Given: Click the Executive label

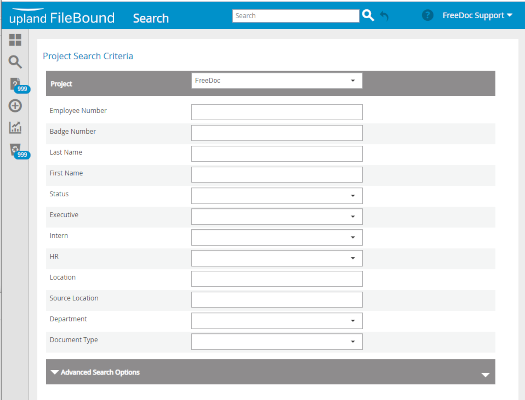Looking at the screenshot, I should (64, 215).
